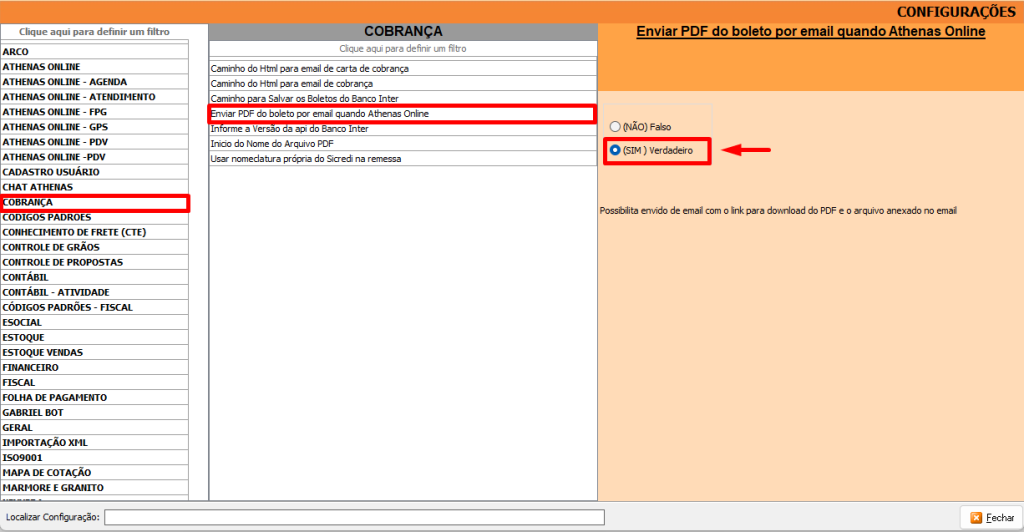Image resolution: width=1024 pixels, height=532 pixels.
Task: Click the category list filter field
Action: [x=94, y=31]
